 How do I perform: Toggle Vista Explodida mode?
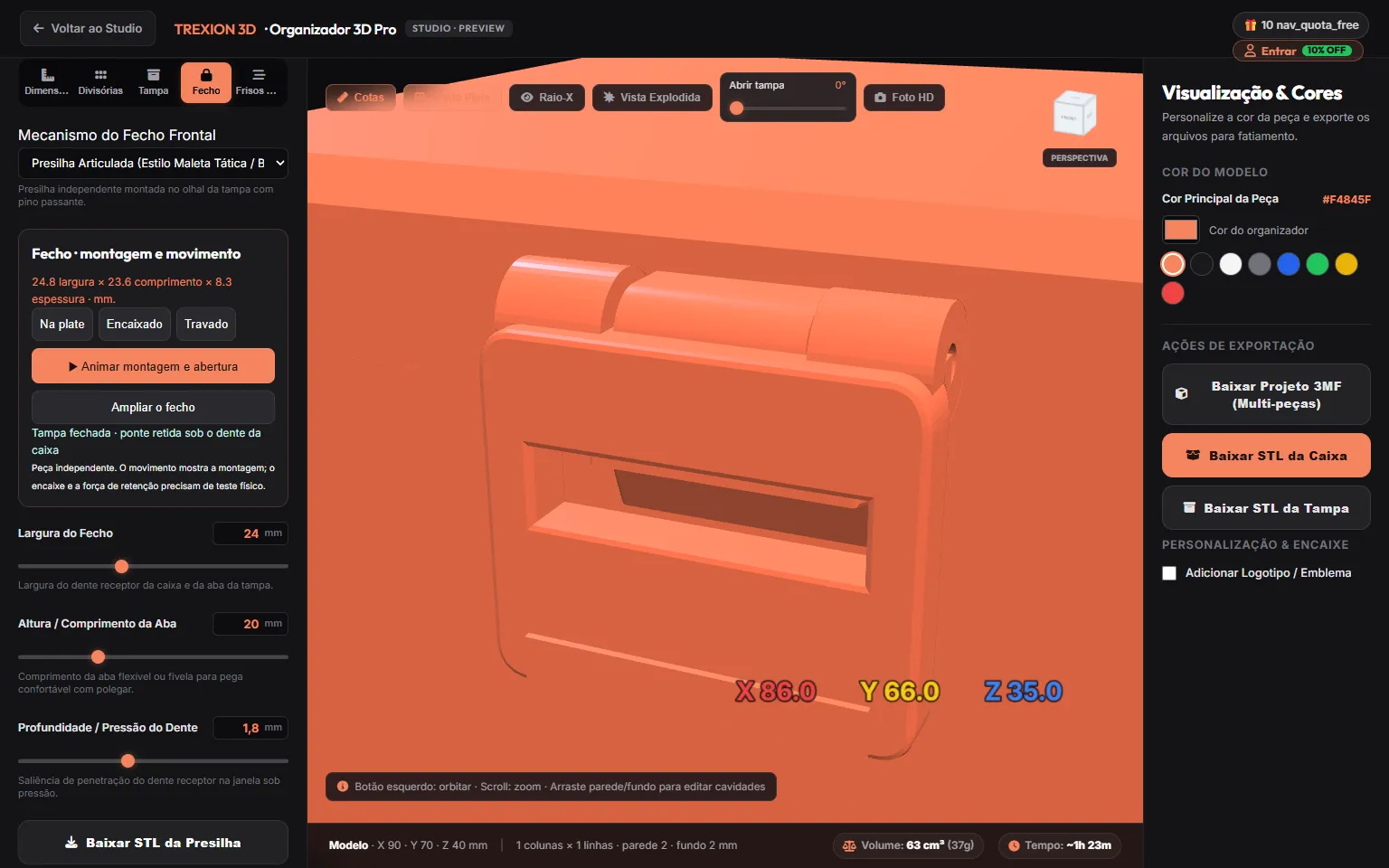(653, 98)
